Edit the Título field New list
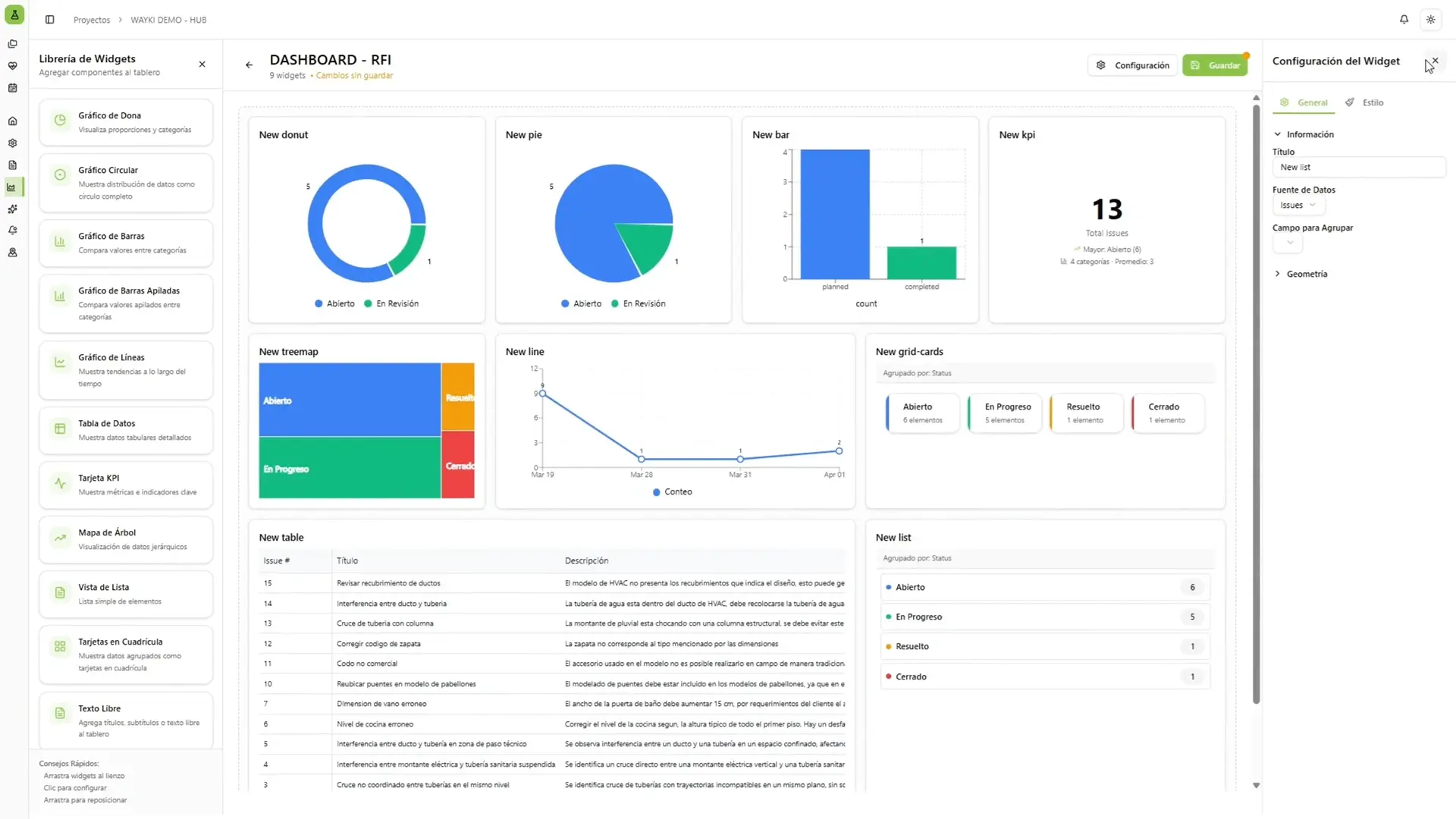1456x819 pixels. tap(1358, 167)
